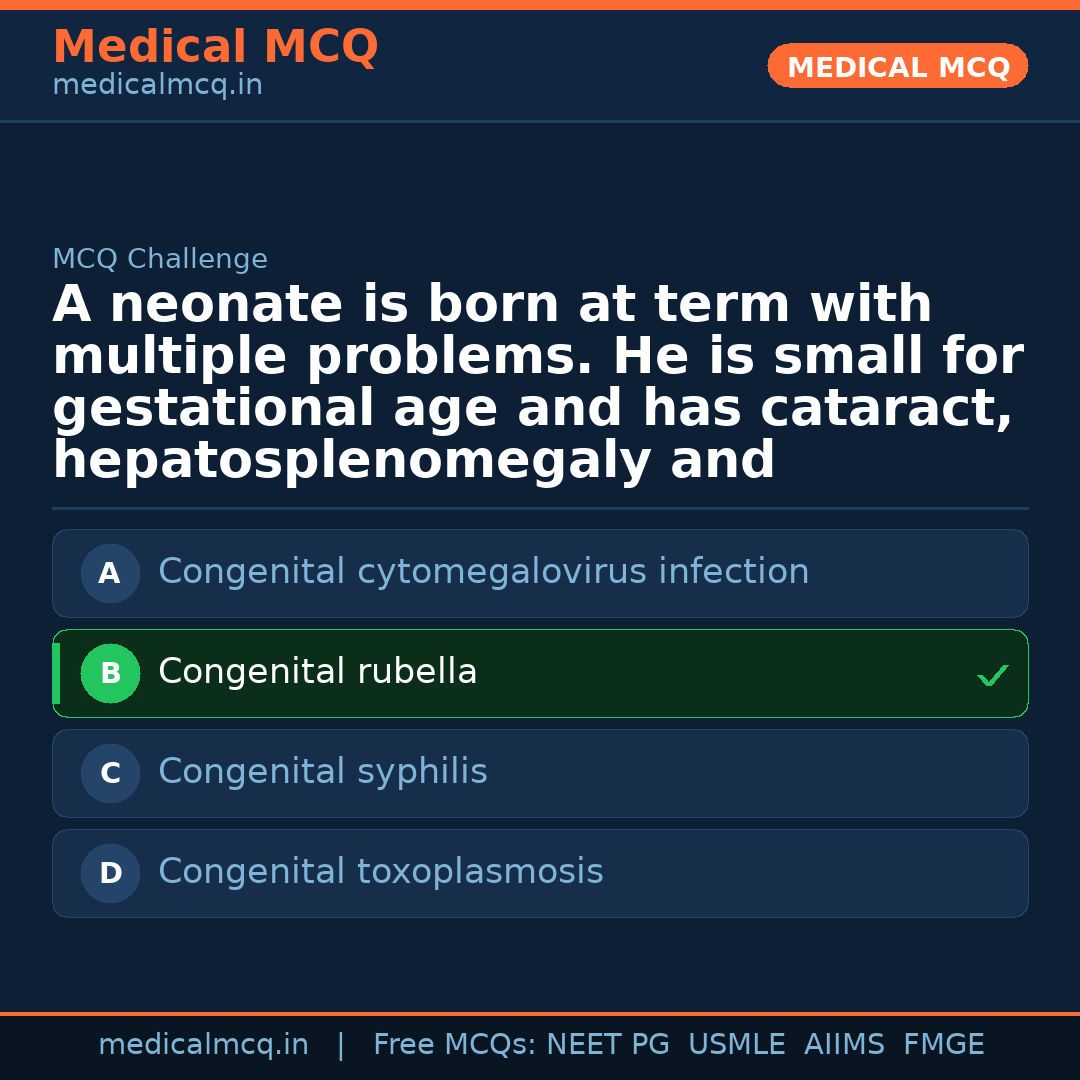Choose the "Congenital toxoplasmosis" answer text
This screenshot has width=1080, height=1080.
point(380,872)
